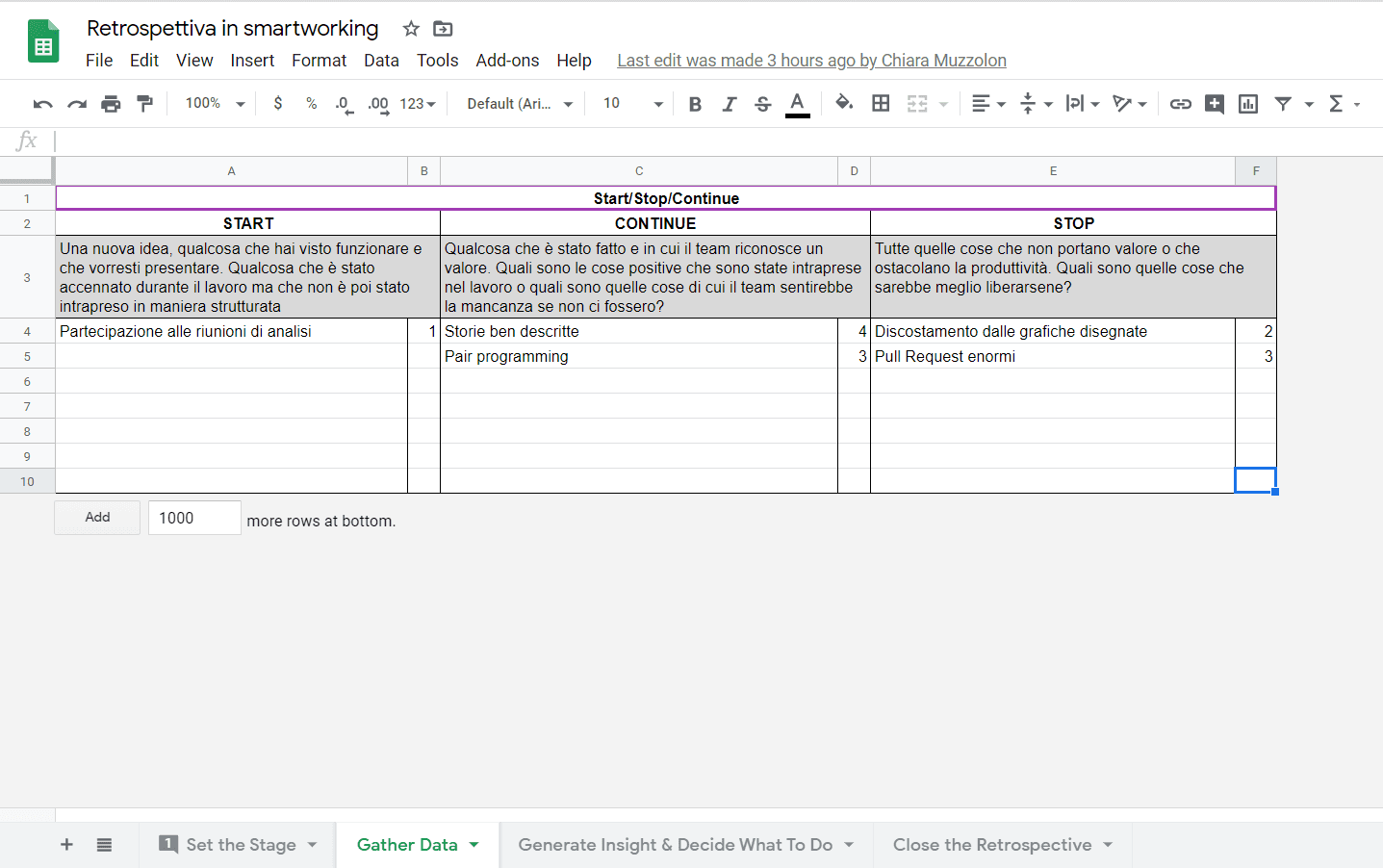The height and width of the screenshot is (868, 1383).
Task: Open vertical align dropdown
Action: (1036, 104)
